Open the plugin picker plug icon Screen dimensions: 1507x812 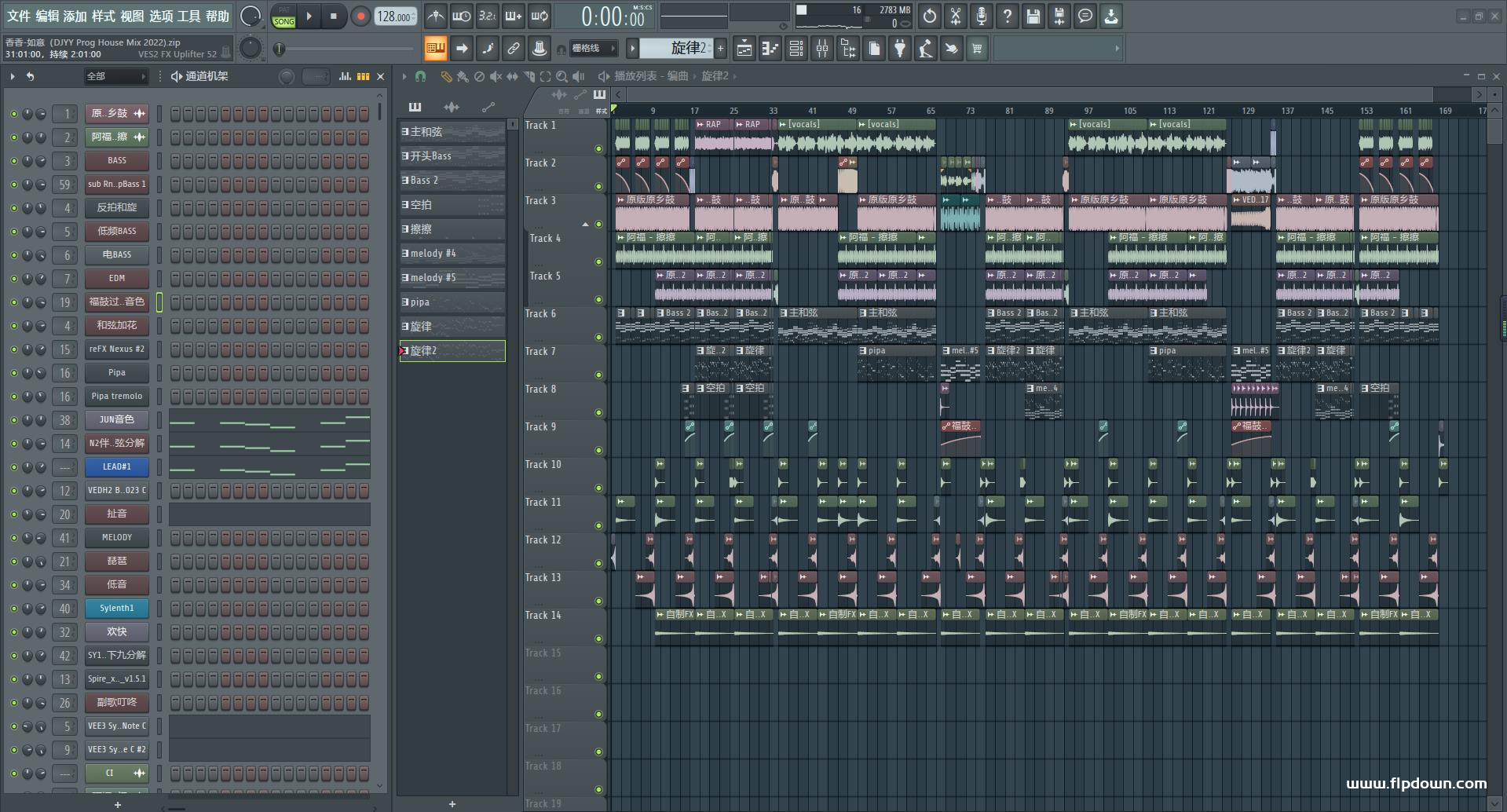[900, 49]
